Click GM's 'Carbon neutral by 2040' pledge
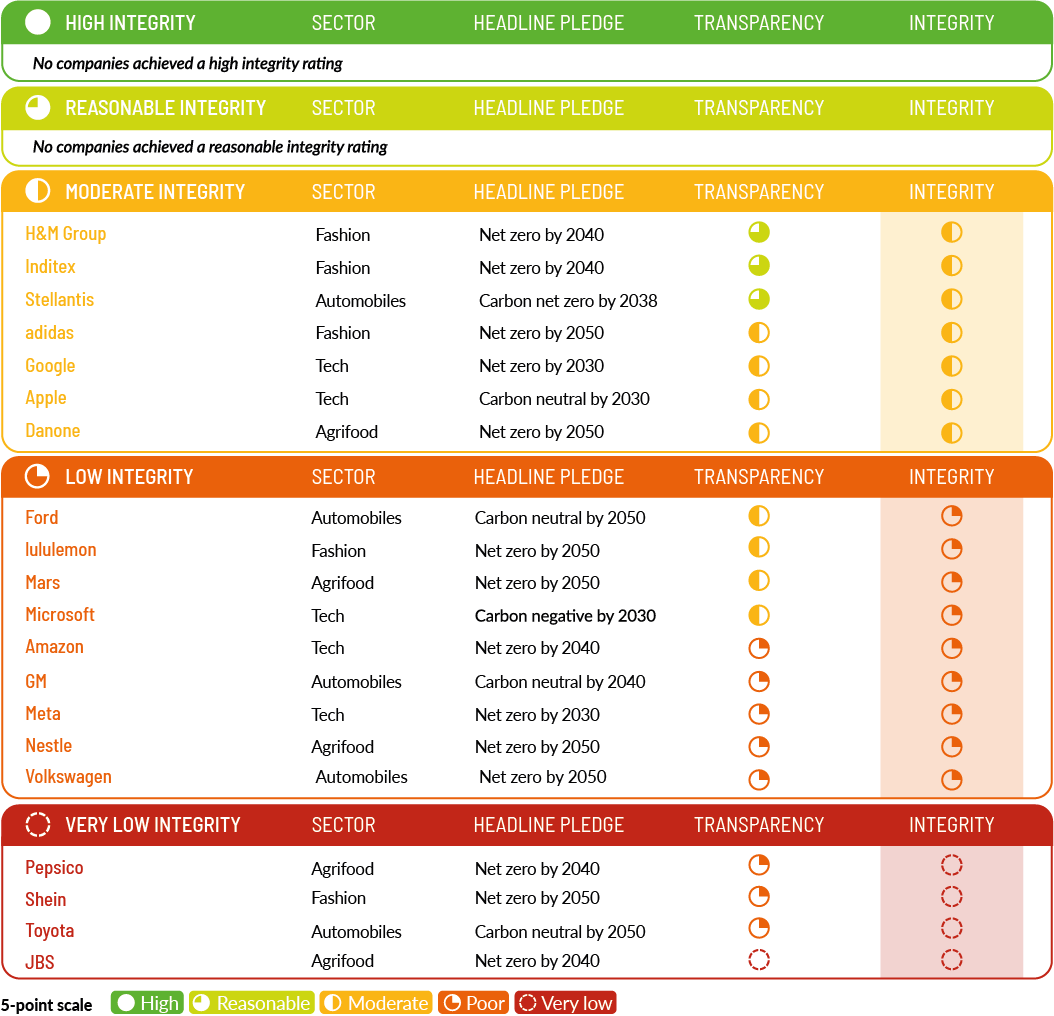 pyautogui.click(x=559, y=682)
